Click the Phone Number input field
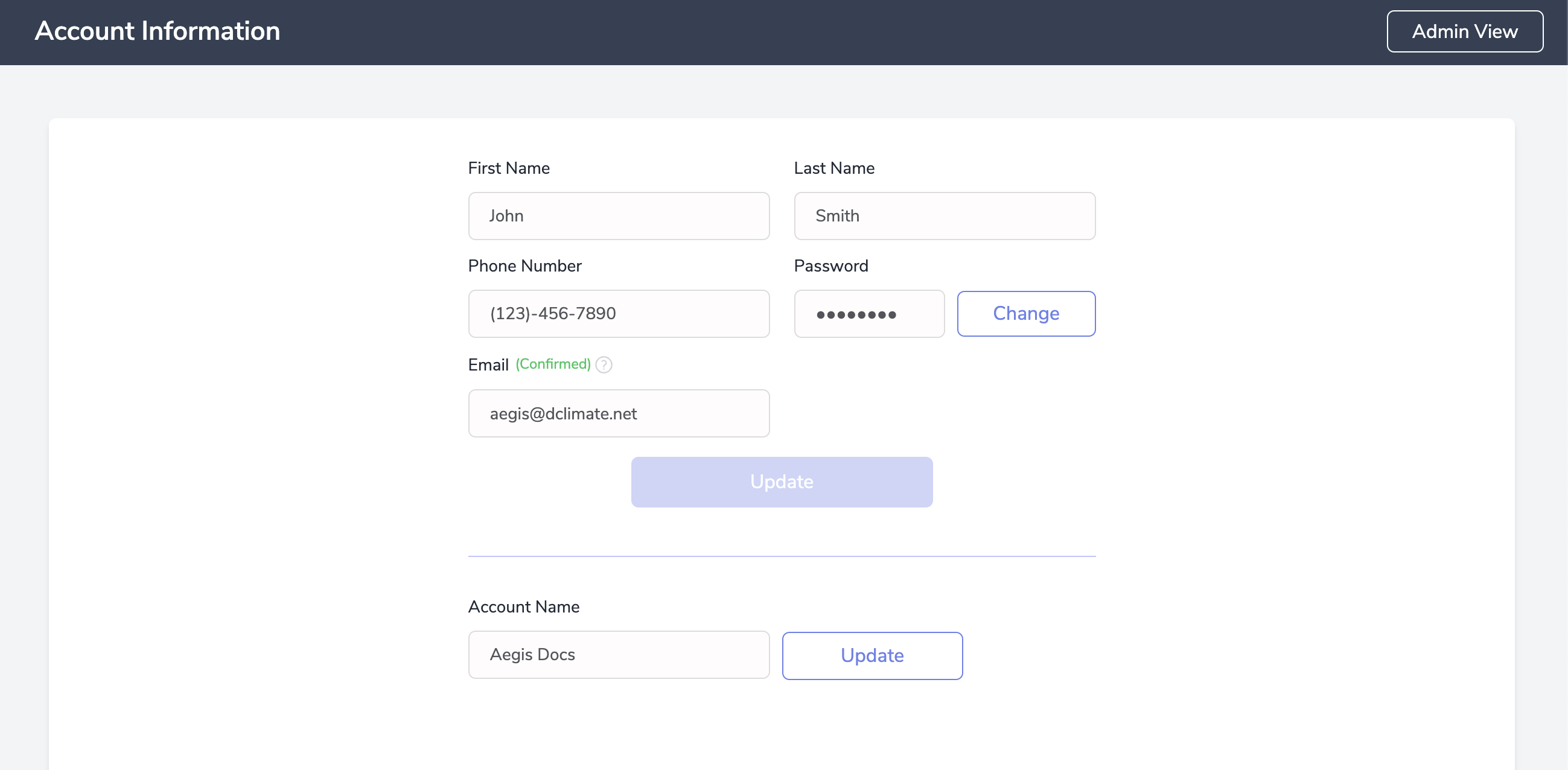 pos(619,313)
